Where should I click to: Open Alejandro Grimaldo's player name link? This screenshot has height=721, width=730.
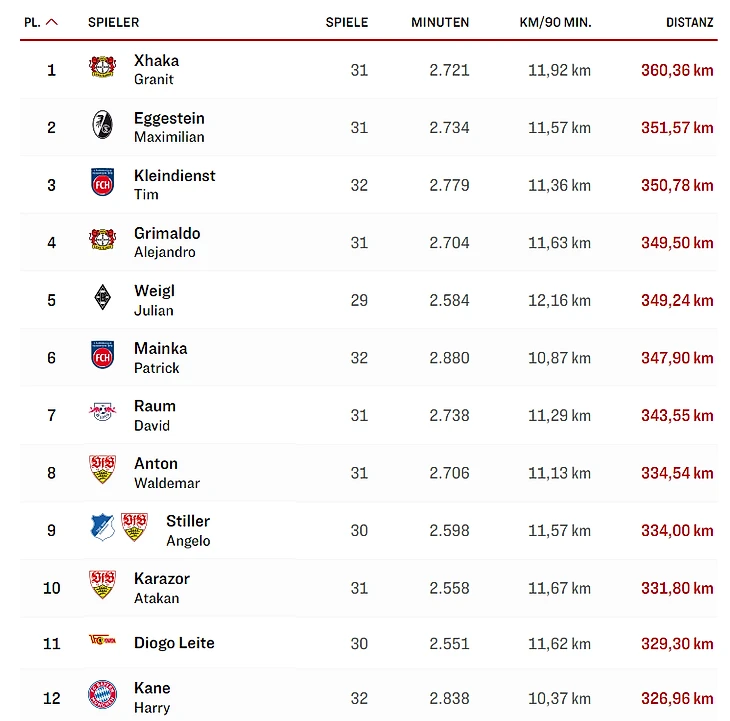pyautogui.click(x=166, y=242)
